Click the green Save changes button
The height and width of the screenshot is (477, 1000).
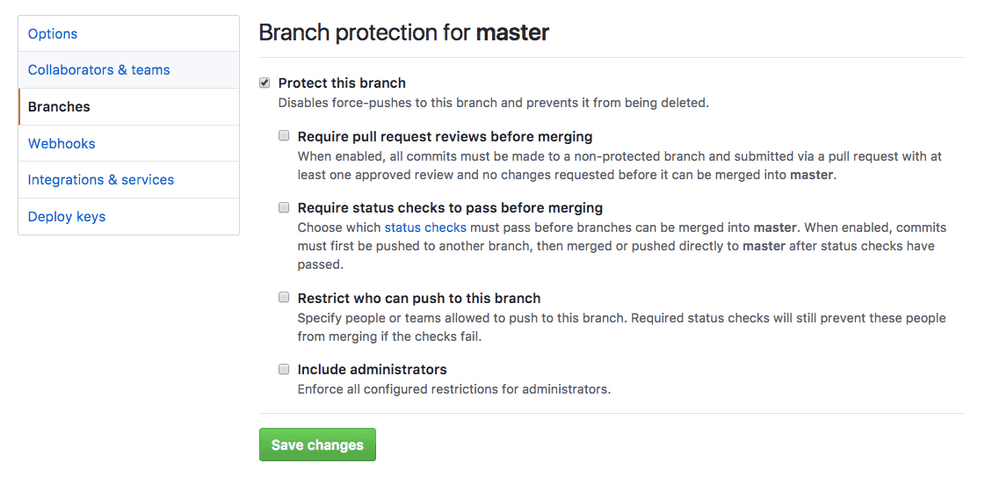[x=318, y=444]
